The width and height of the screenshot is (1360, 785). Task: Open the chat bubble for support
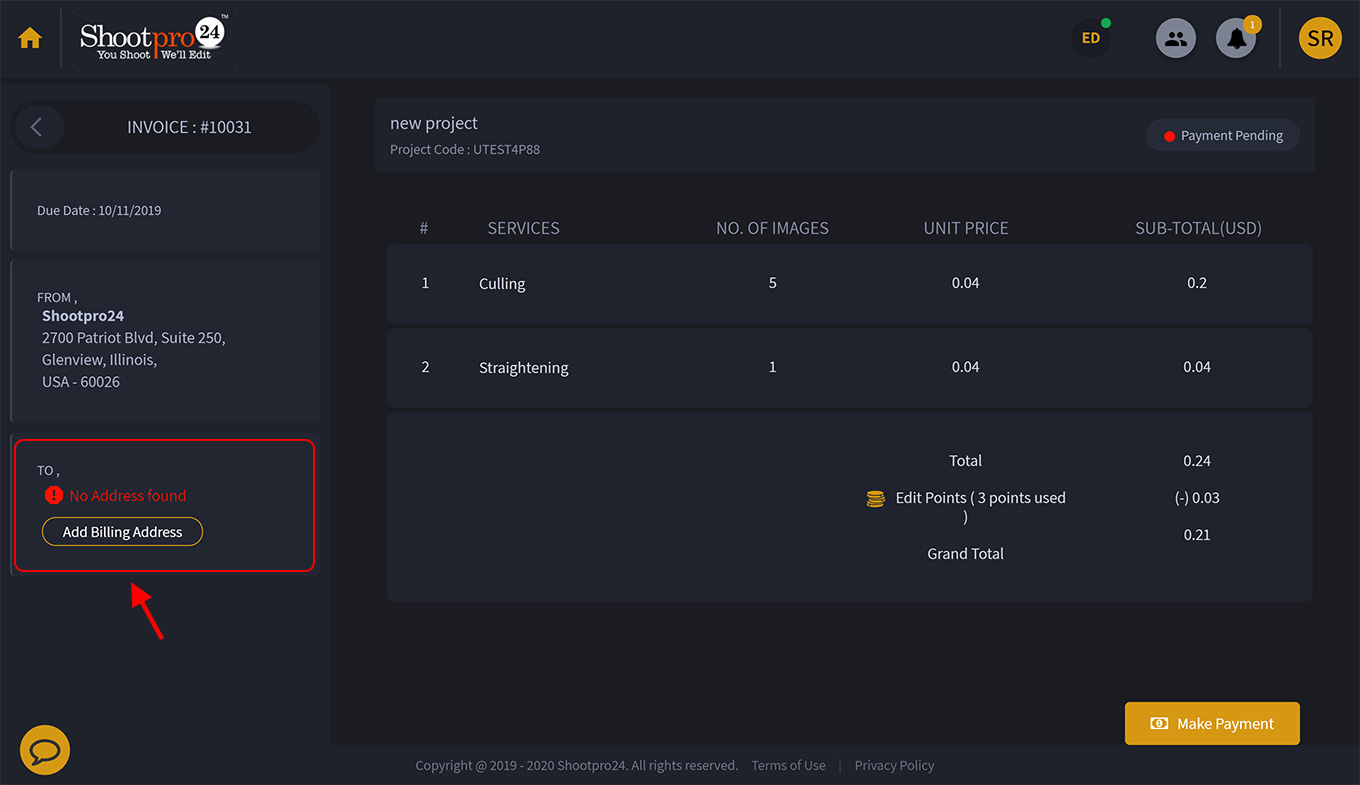44,748
